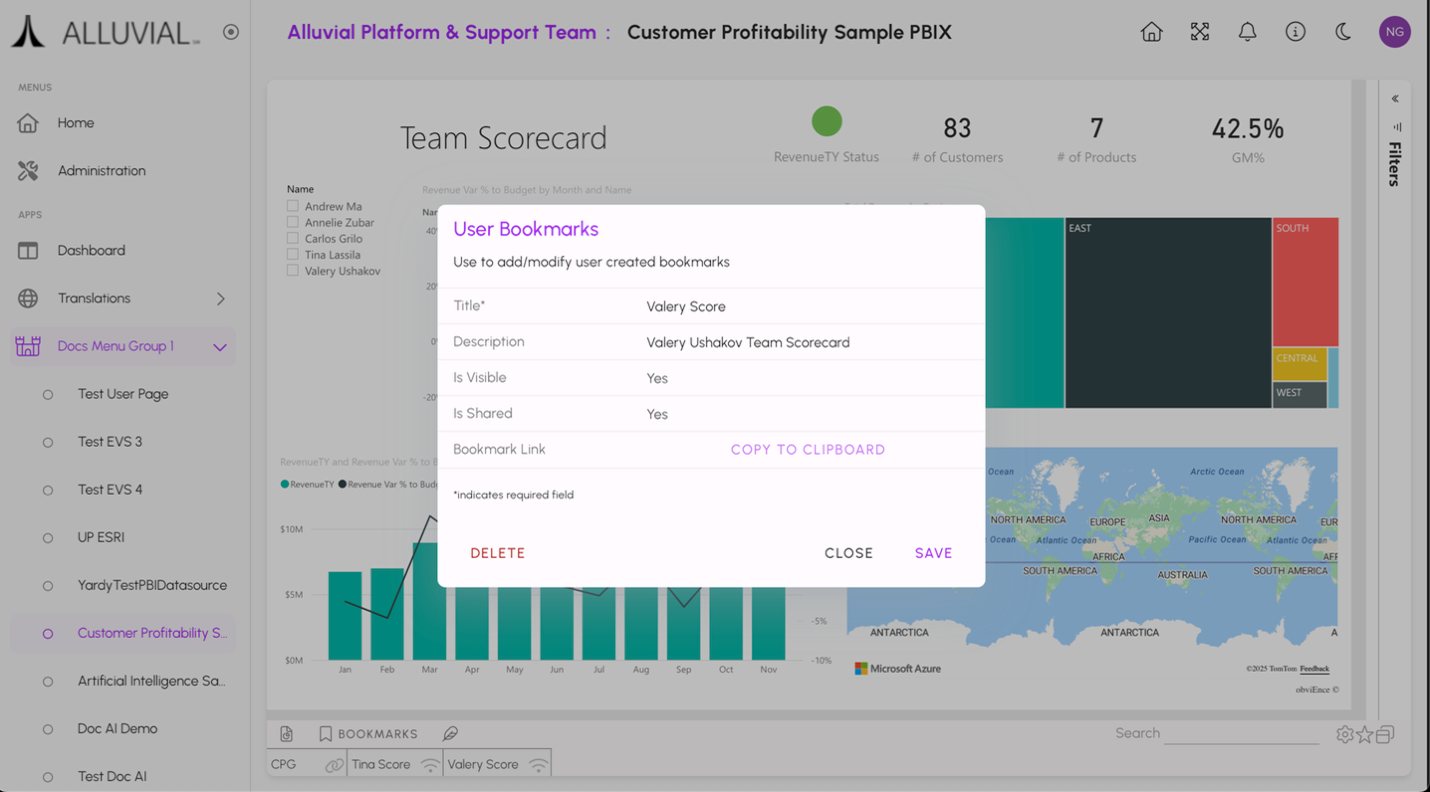Click the home icon in top header

tap(1151, 32)
